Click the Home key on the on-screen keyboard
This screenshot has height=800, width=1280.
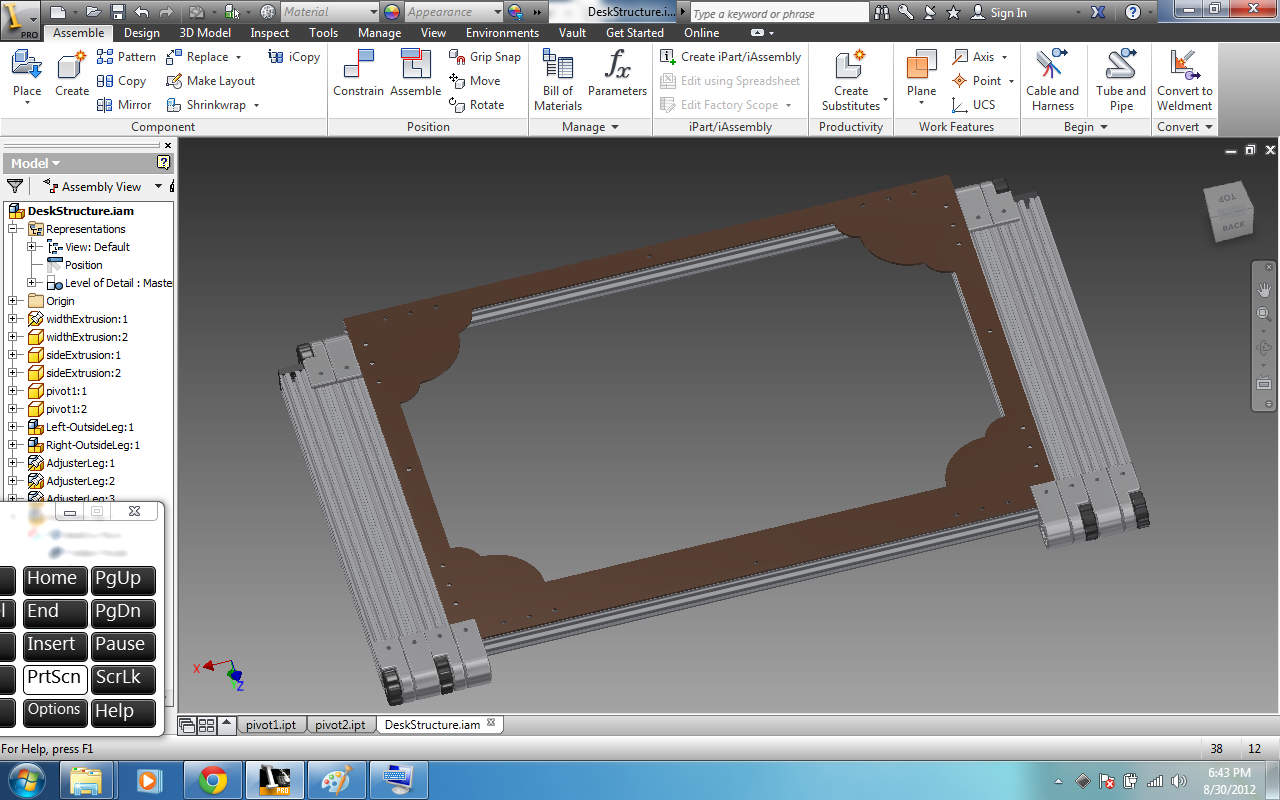(54, 579)
